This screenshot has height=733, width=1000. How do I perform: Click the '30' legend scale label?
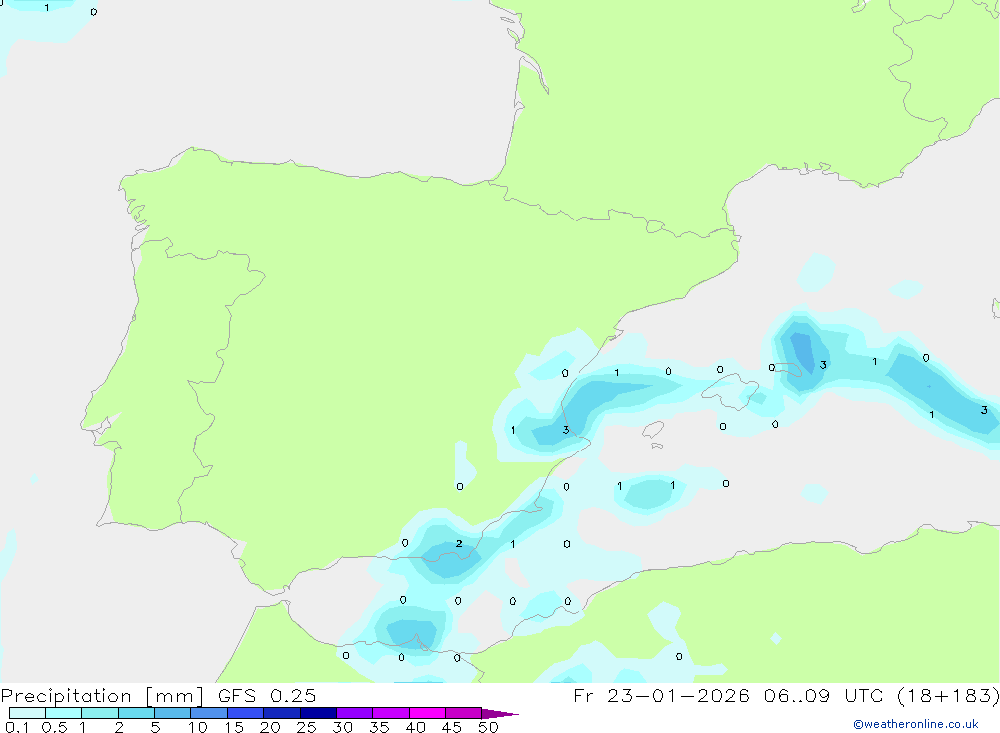342,727
